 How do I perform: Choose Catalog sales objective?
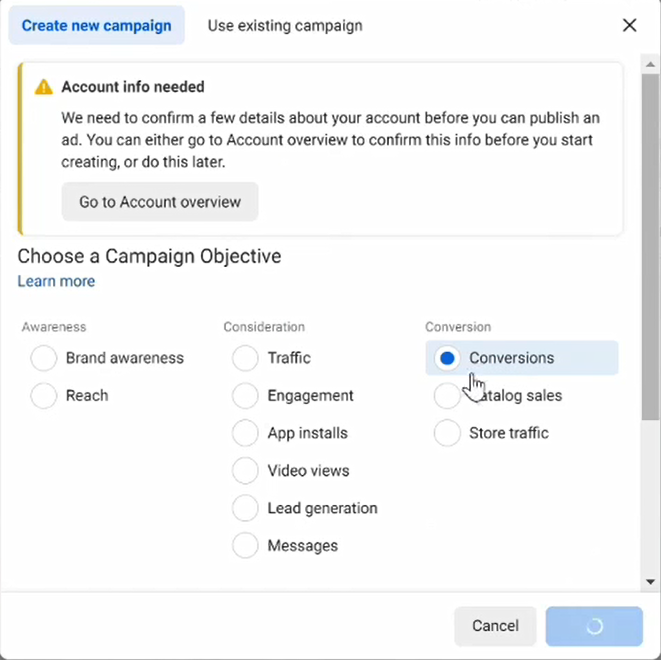[x=447, y=395]
